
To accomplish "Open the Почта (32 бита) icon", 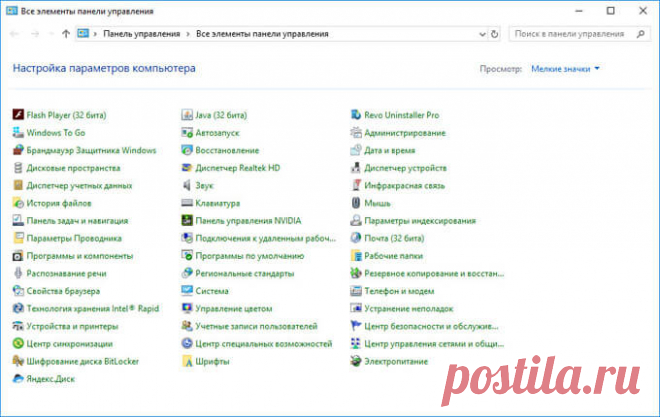I will 356,238.
